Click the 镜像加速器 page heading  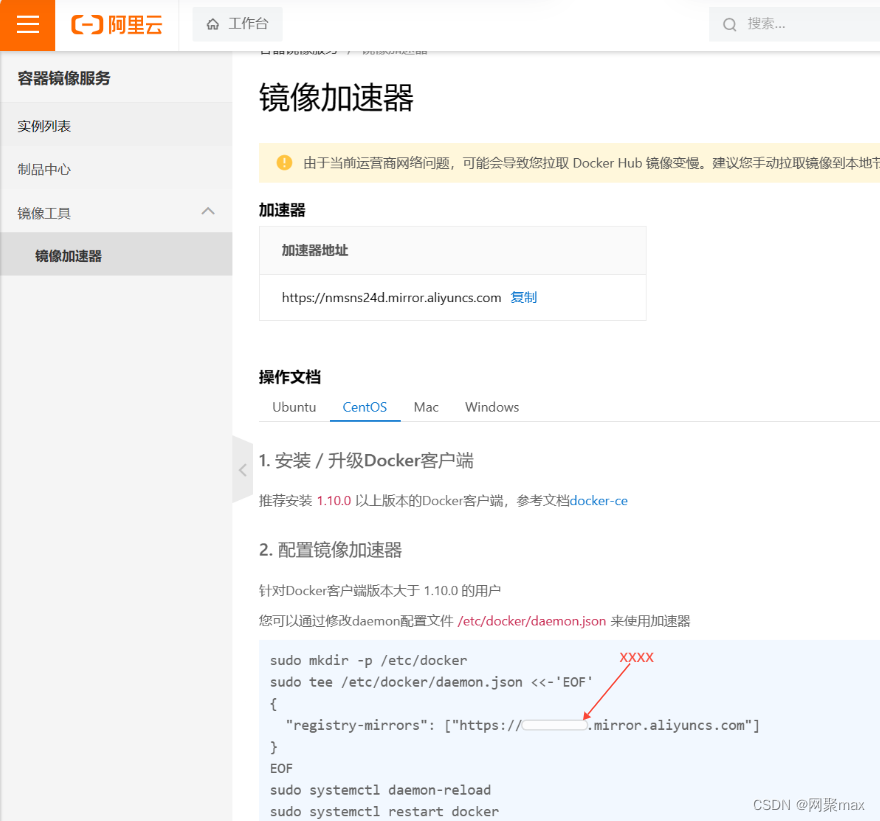[x=336, y=98]
